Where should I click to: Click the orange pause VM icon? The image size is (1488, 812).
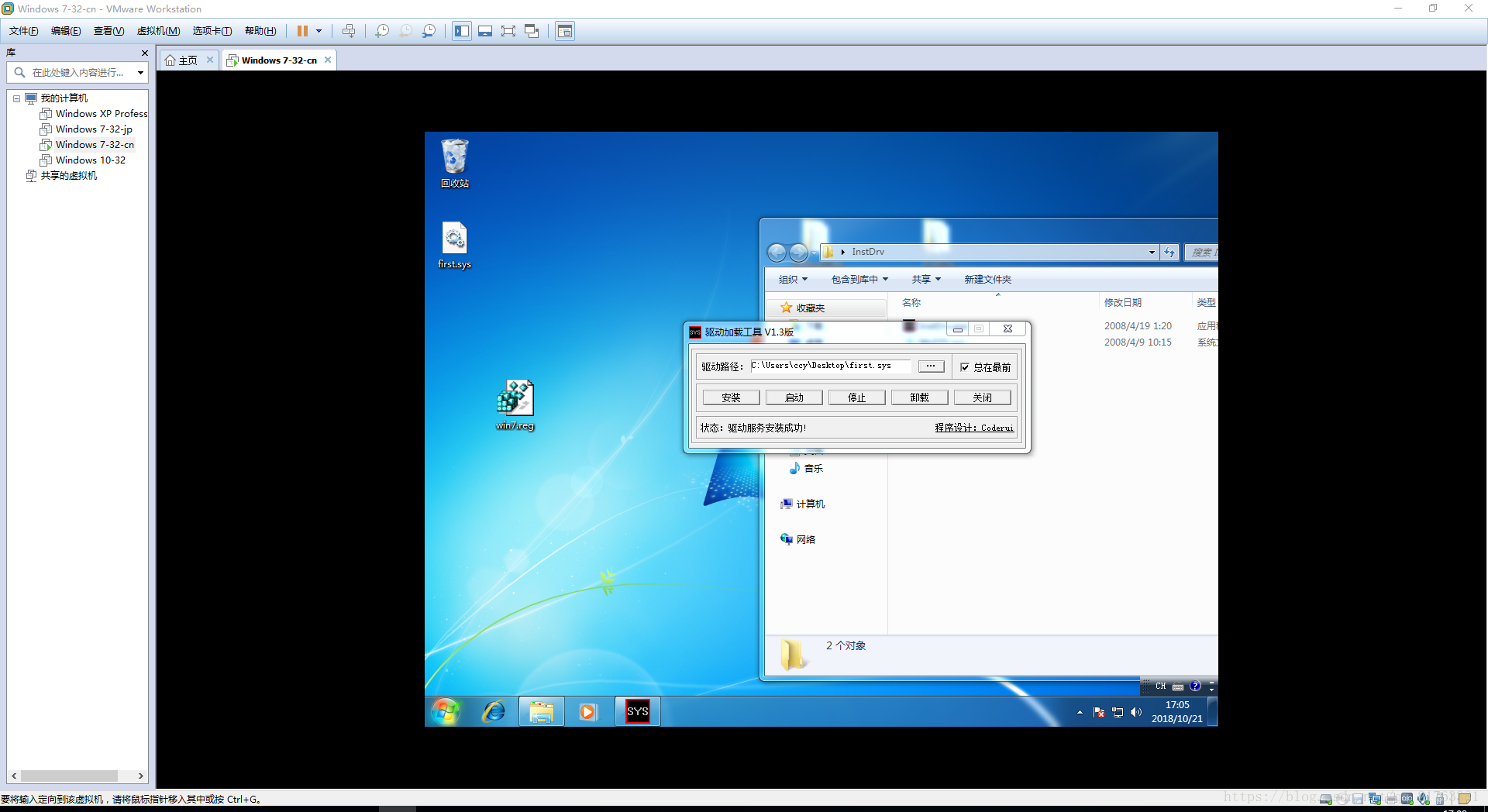coord(302,31)
